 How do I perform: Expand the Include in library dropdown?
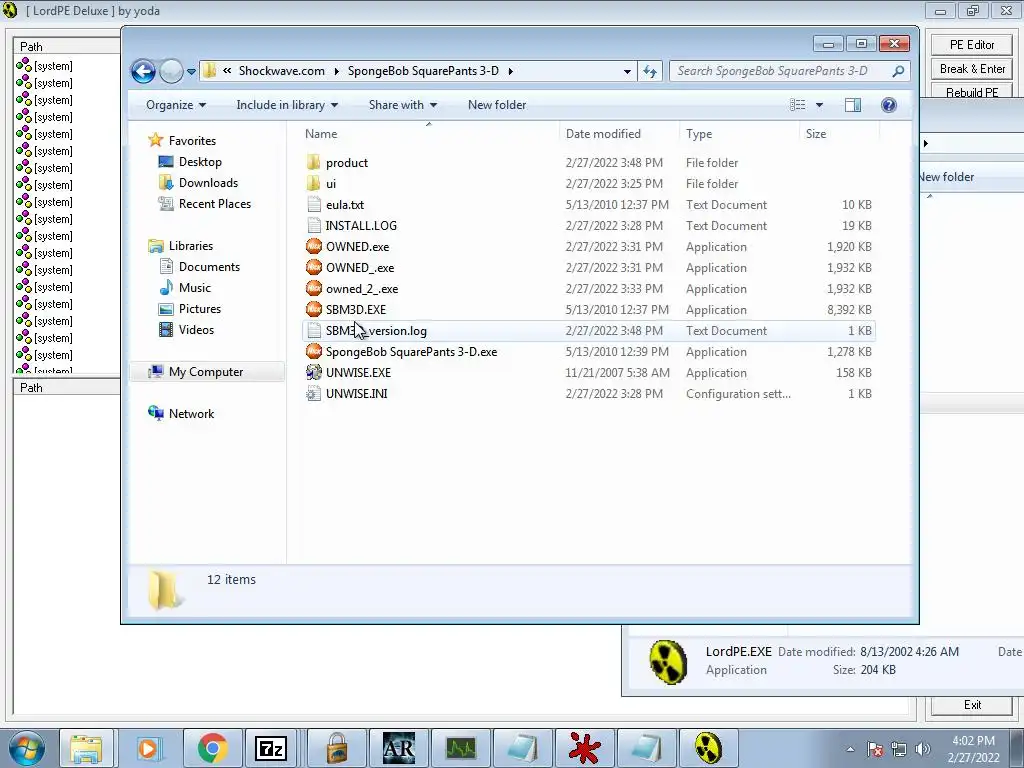tap(287, 105)
